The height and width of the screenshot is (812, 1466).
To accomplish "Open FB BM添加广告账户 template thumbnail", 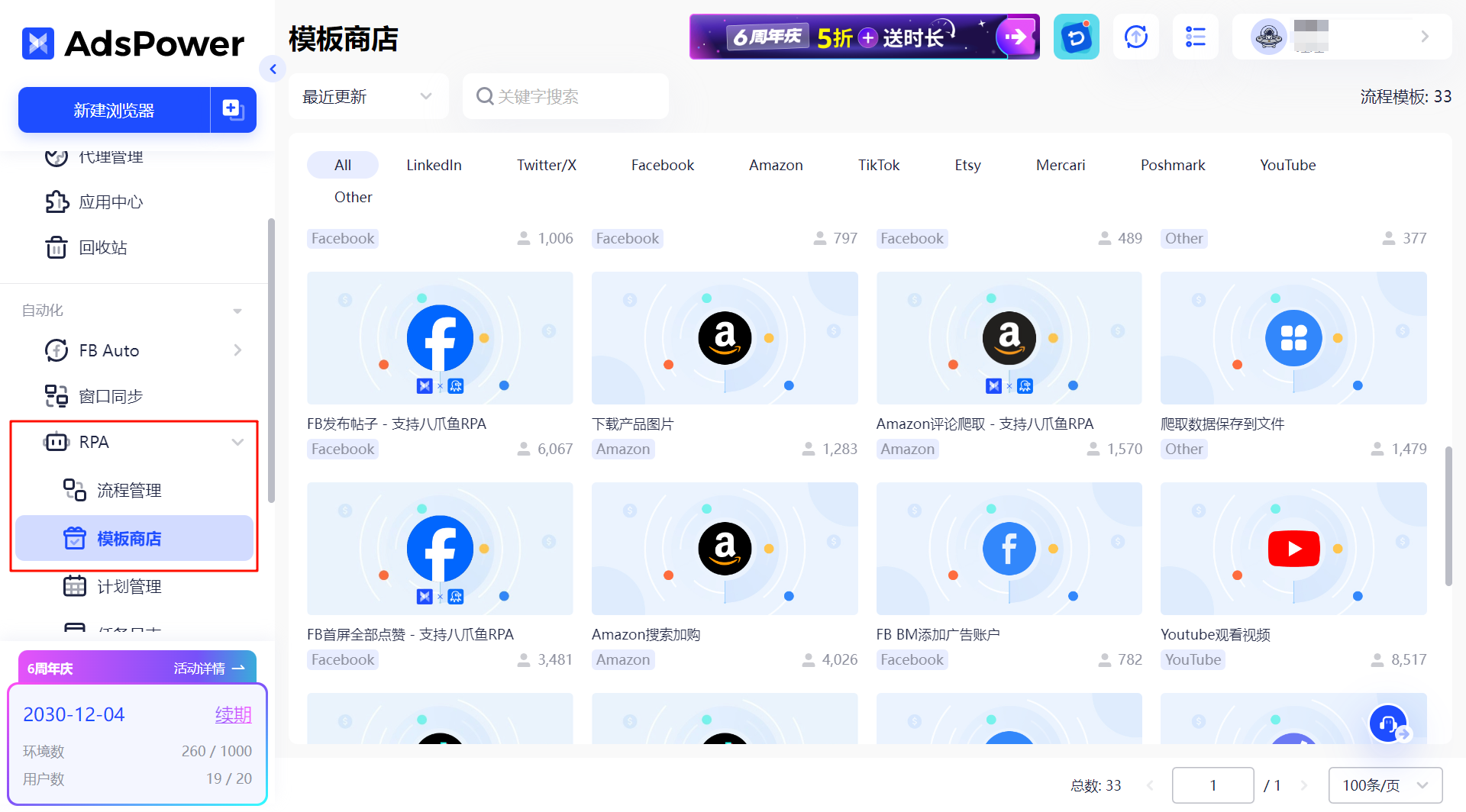I will click(1009, 549).
